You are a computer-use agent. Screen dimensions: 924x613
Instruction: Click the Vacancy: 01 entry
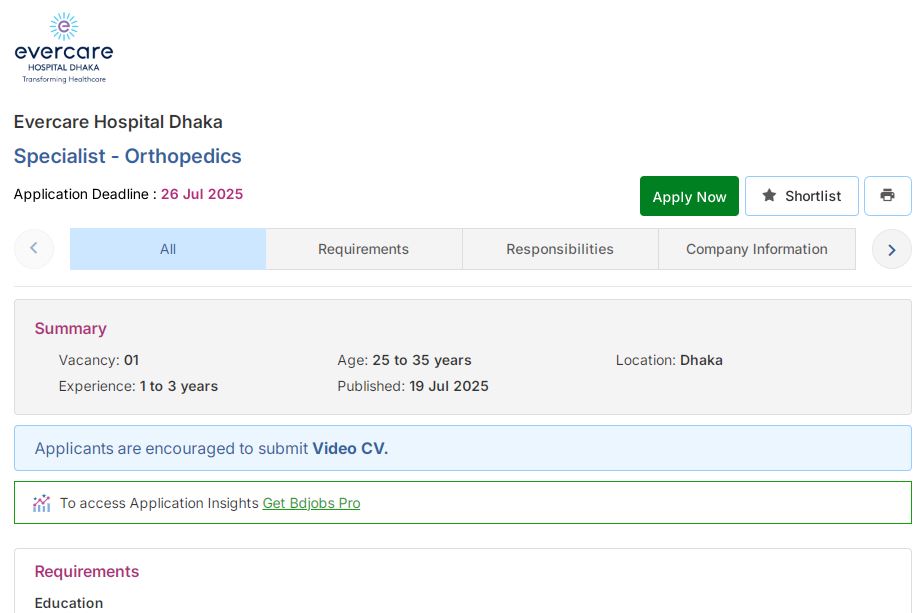click(x=98, y=360)
